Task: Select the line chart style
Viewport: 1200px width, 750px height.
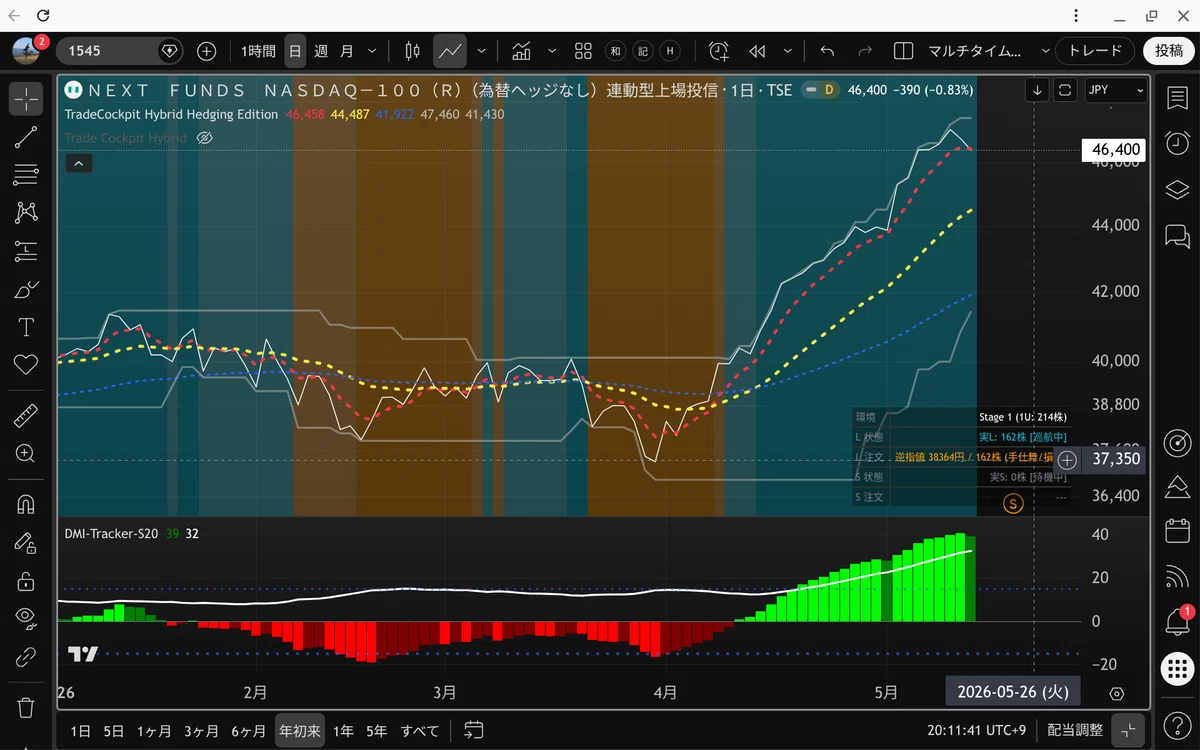Action: pyautogui.click(x=450, y=51)
